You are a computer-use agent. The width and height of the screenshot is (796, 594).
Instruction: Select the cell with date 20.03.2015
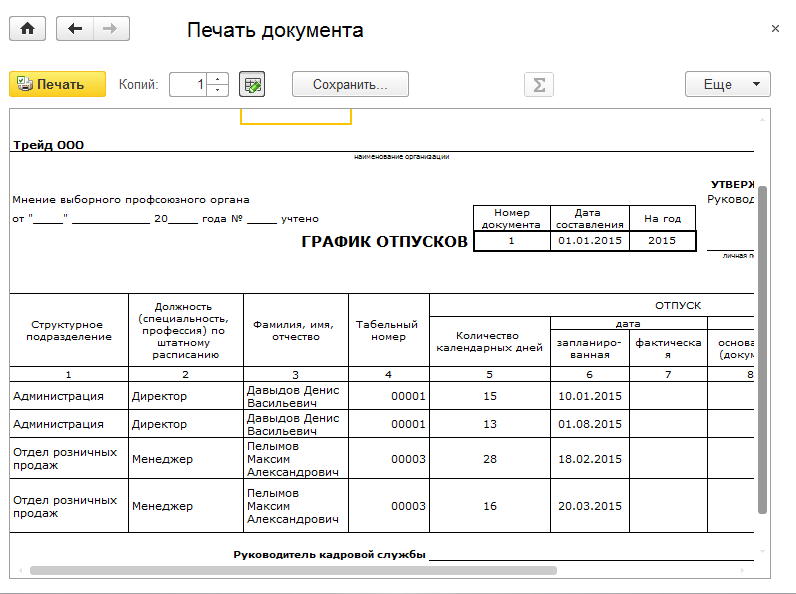coord(589,506)
